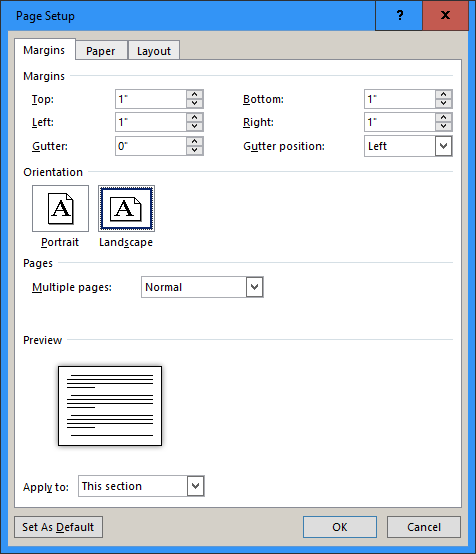Increase the Left margin spinner up

pos(195,117)
